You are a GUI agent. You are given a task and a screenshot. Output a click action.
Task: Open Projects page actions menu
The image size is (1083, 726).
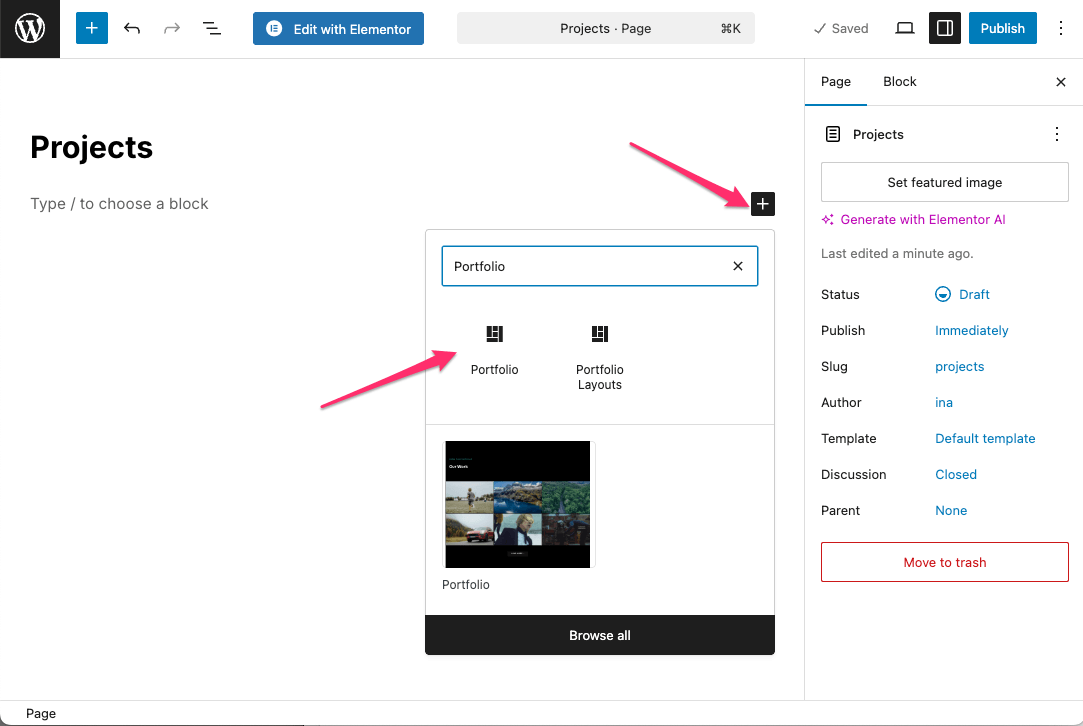(x=1057, y=134)
